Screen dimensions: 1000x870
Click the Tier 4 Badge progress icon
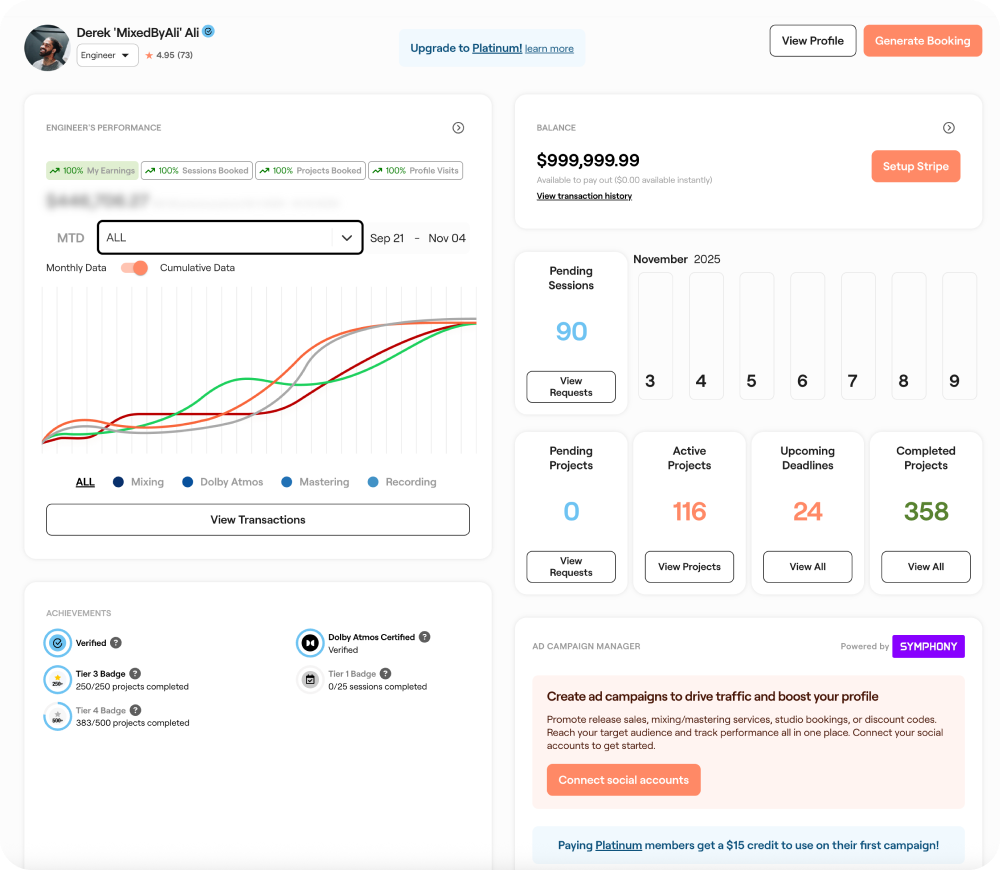[58, 716]
